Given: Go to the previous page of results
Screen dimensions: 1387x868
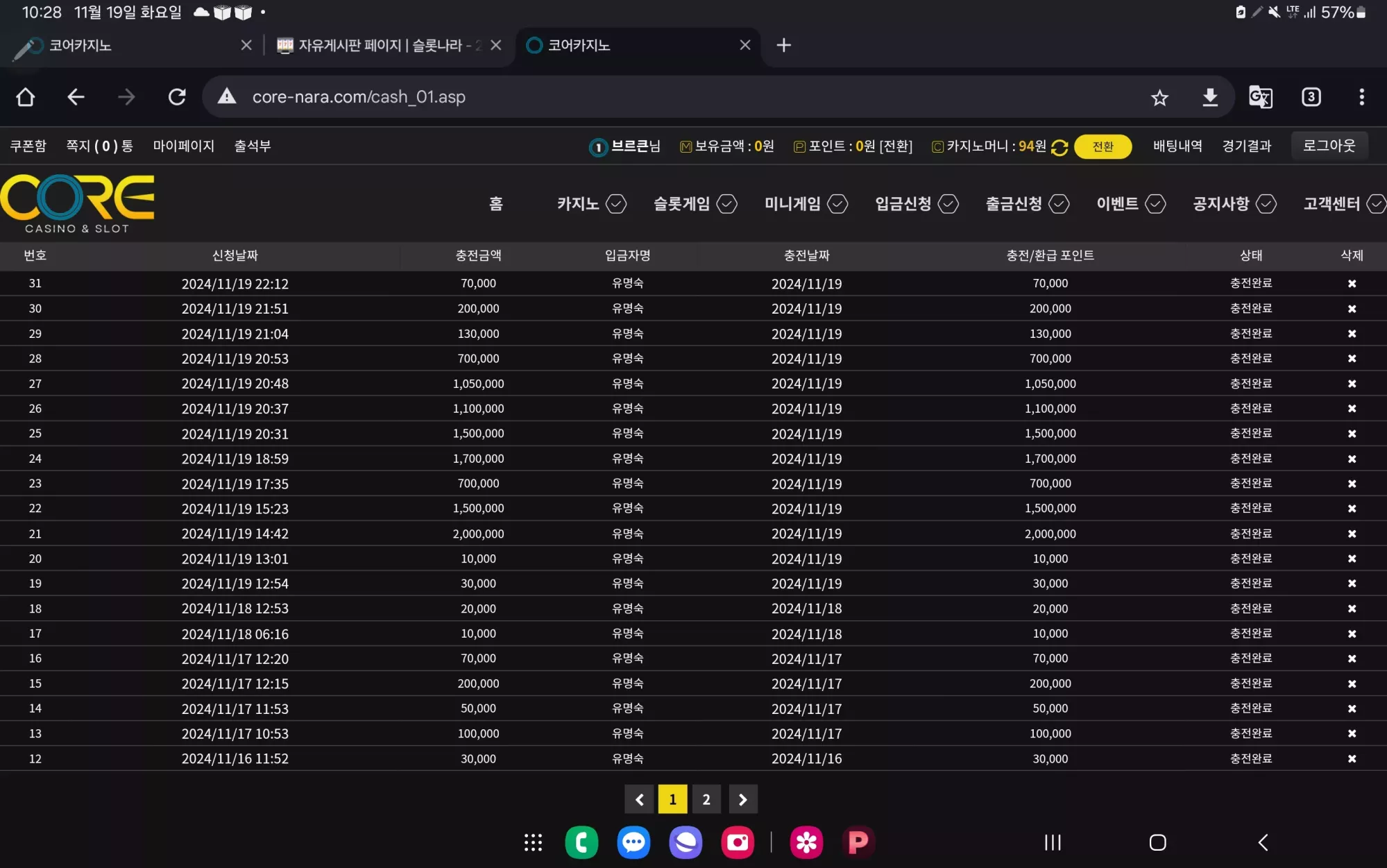Looking at the screenshot, I should point(639,799).
